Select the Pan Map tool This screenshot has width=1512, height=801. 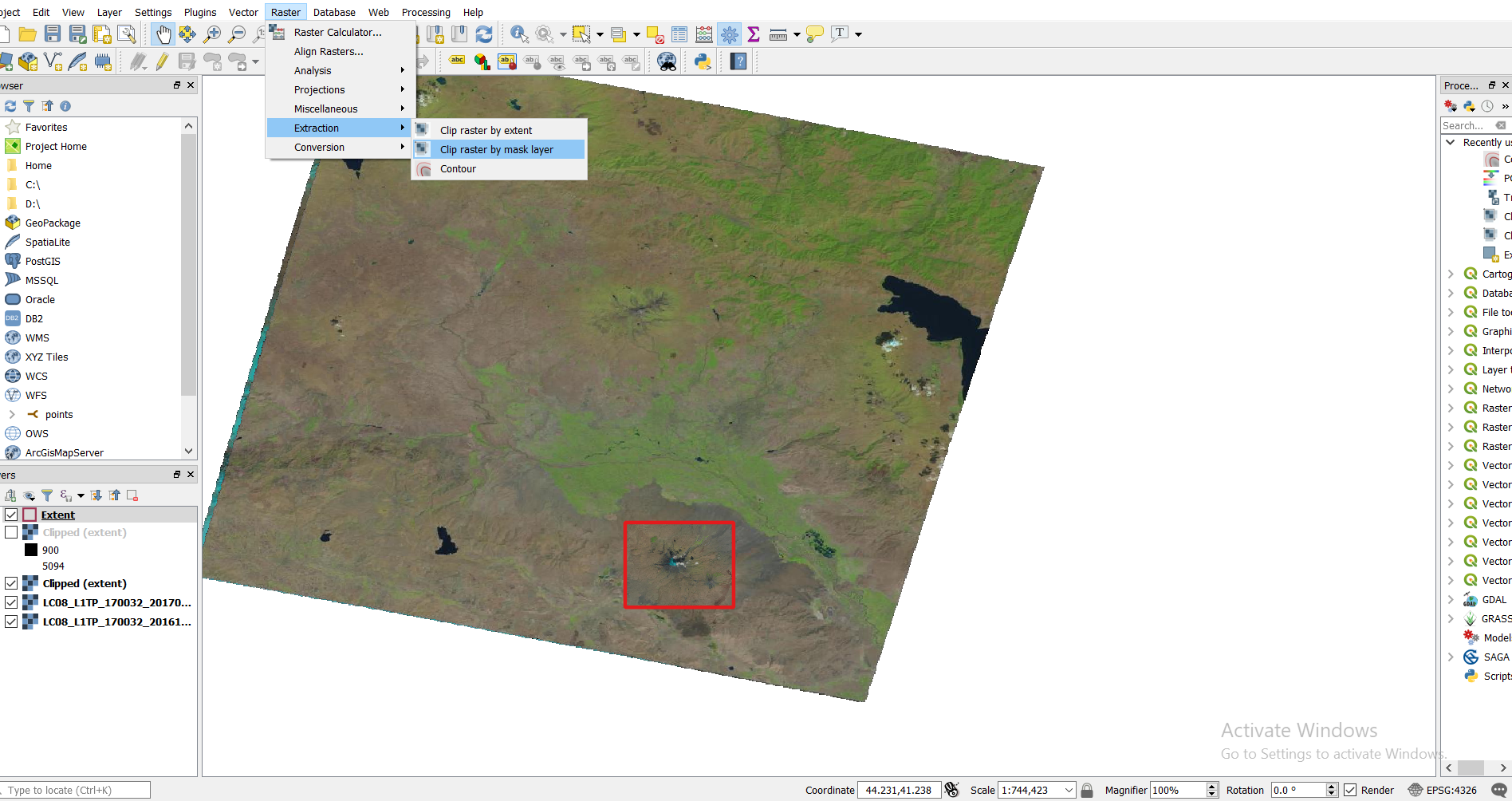(163, 34)
